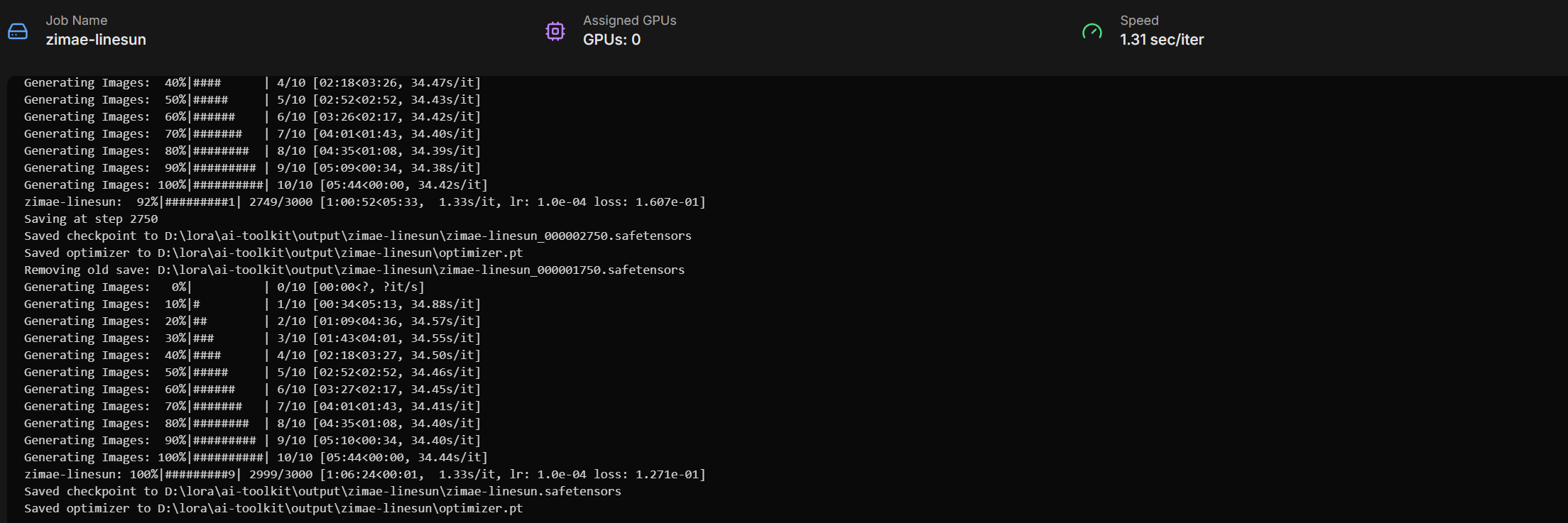Click the final zimae-linesun.safetensors checkpoint line
Image resolution: width=1568 pixels, height=523 pixels.
322,491
